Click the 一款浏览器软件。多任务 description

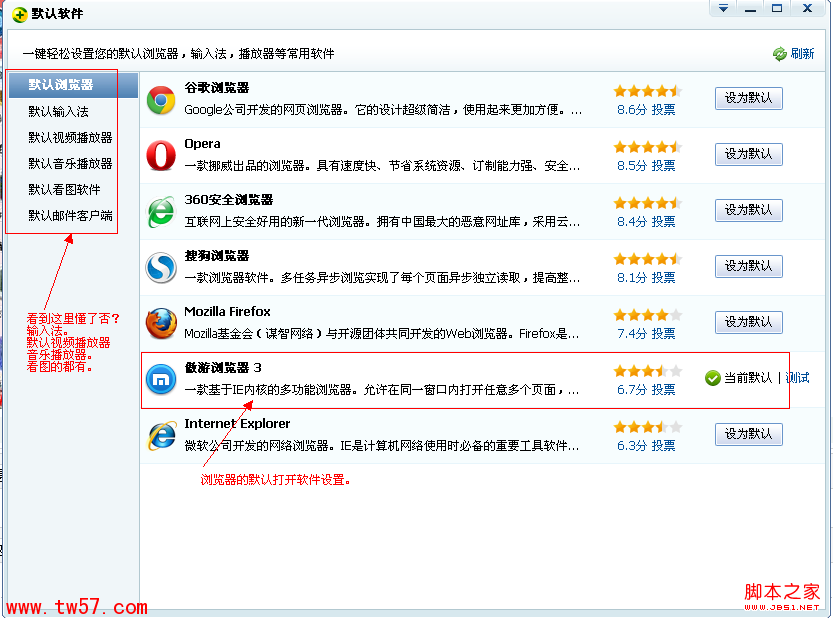pos(382,278)
